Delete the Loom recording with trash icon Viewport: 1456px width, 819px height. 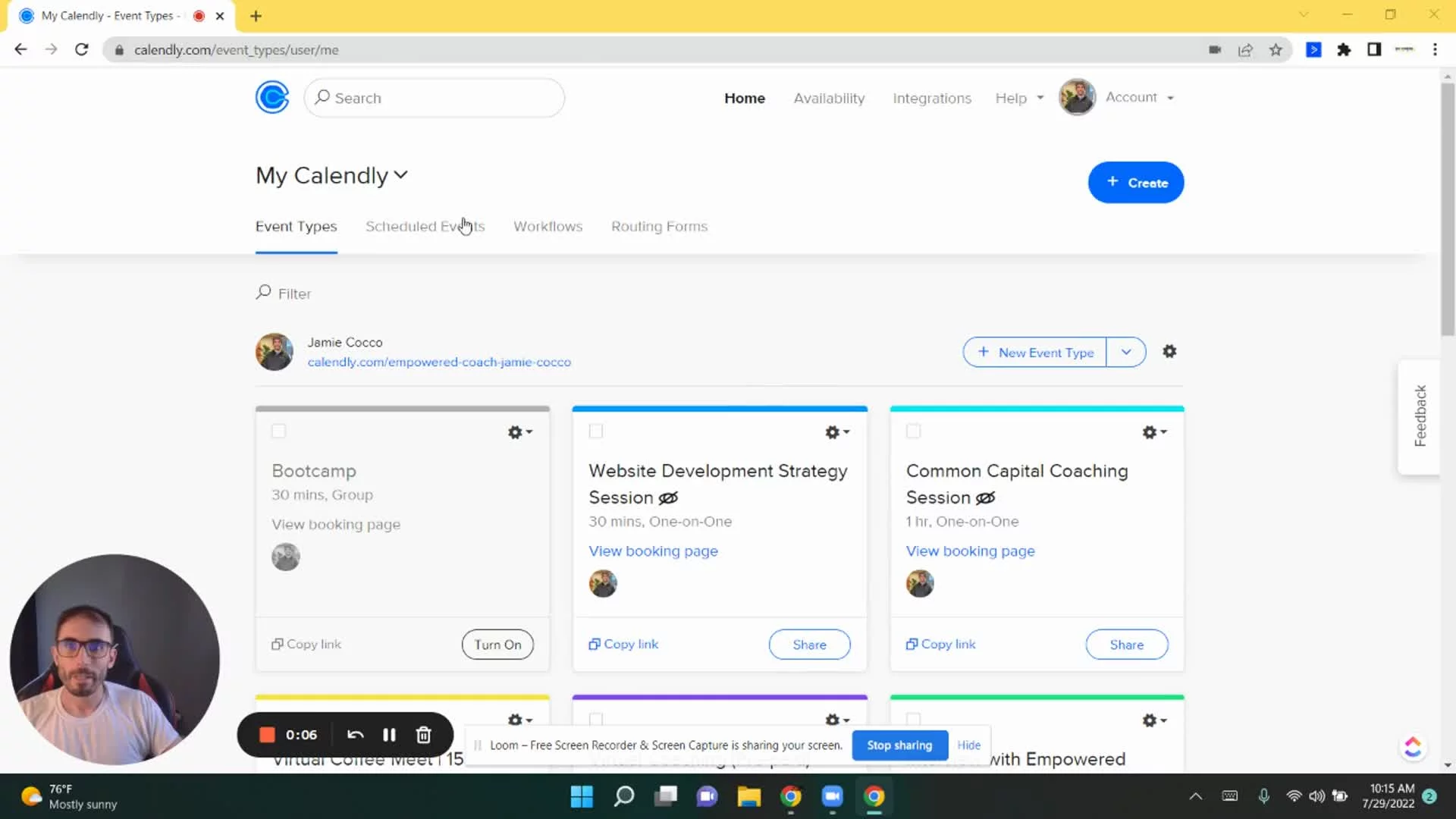click(x=424, y=735)
